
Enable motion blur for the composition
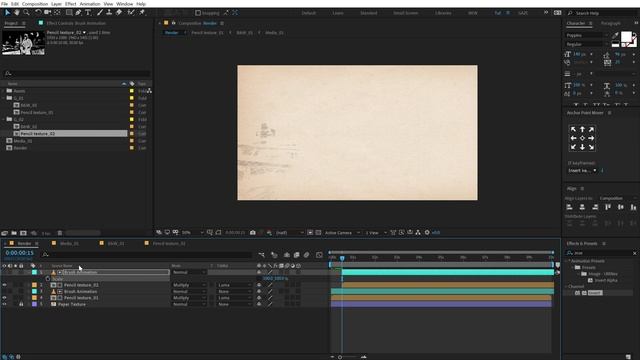tap(307, 255)
